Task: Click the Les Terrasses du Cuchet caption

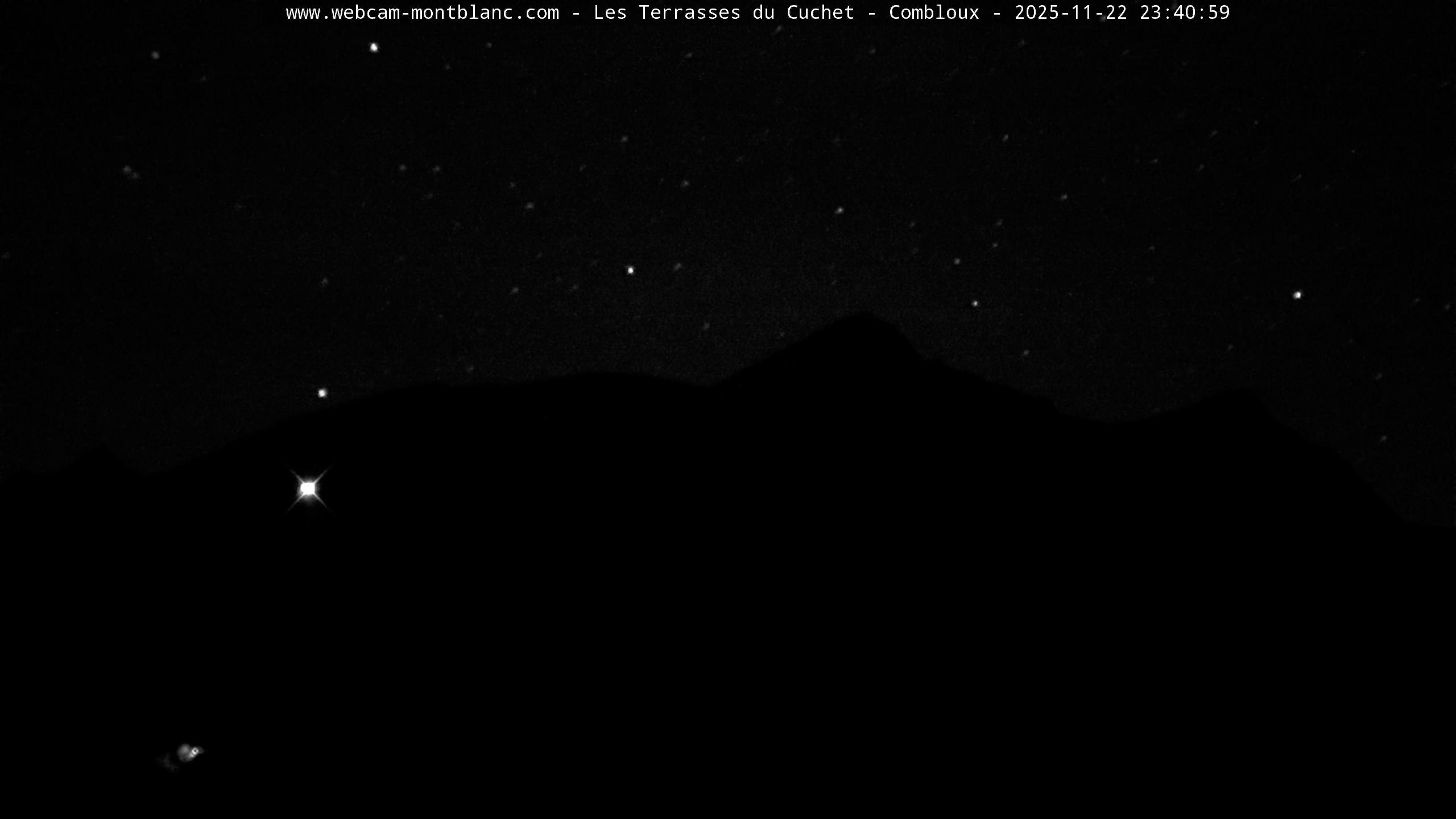Action: tap(723, 13)
